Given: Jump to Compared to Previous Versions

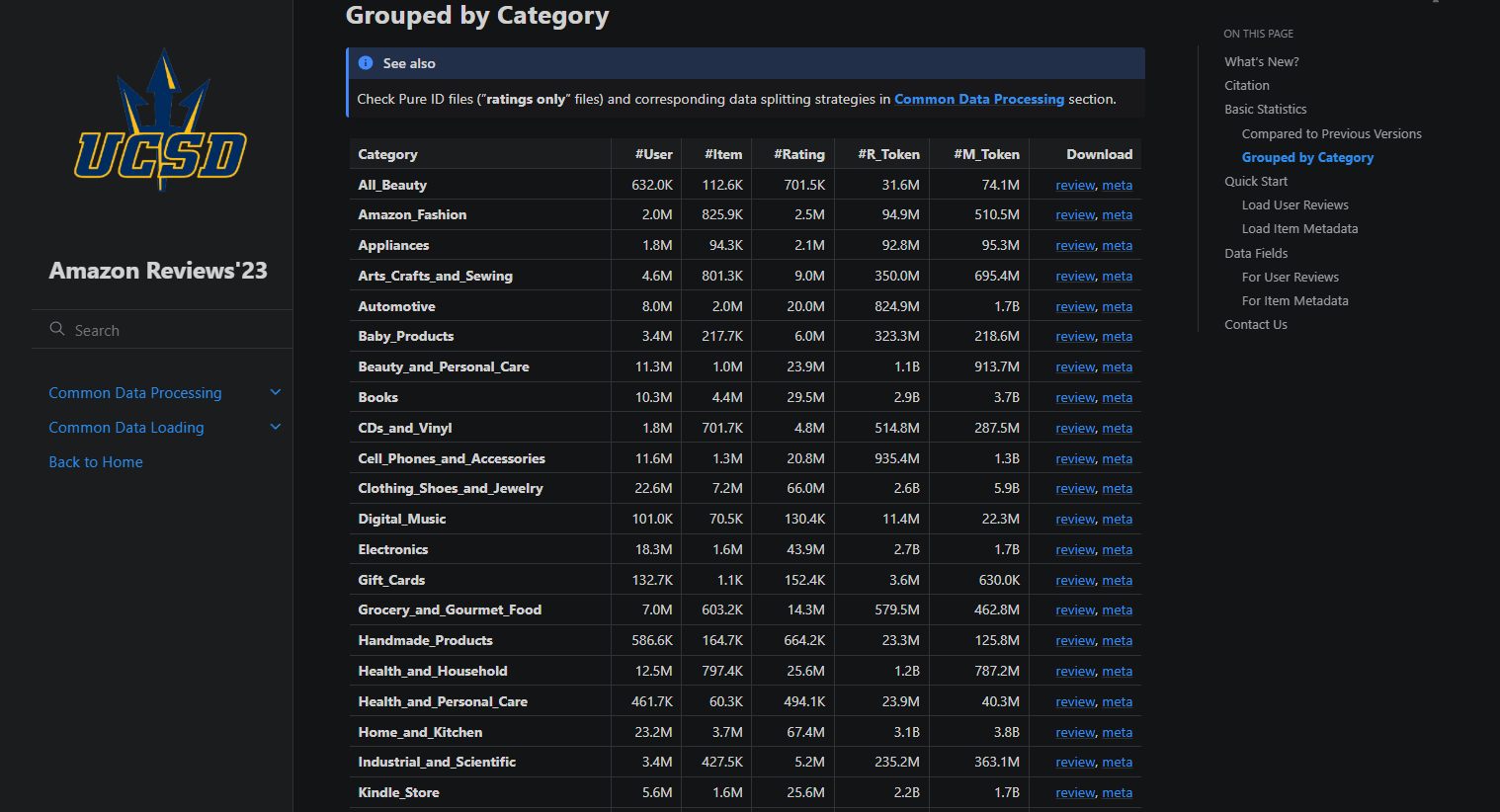Looking at the screenshot, I should [1332, 134].
